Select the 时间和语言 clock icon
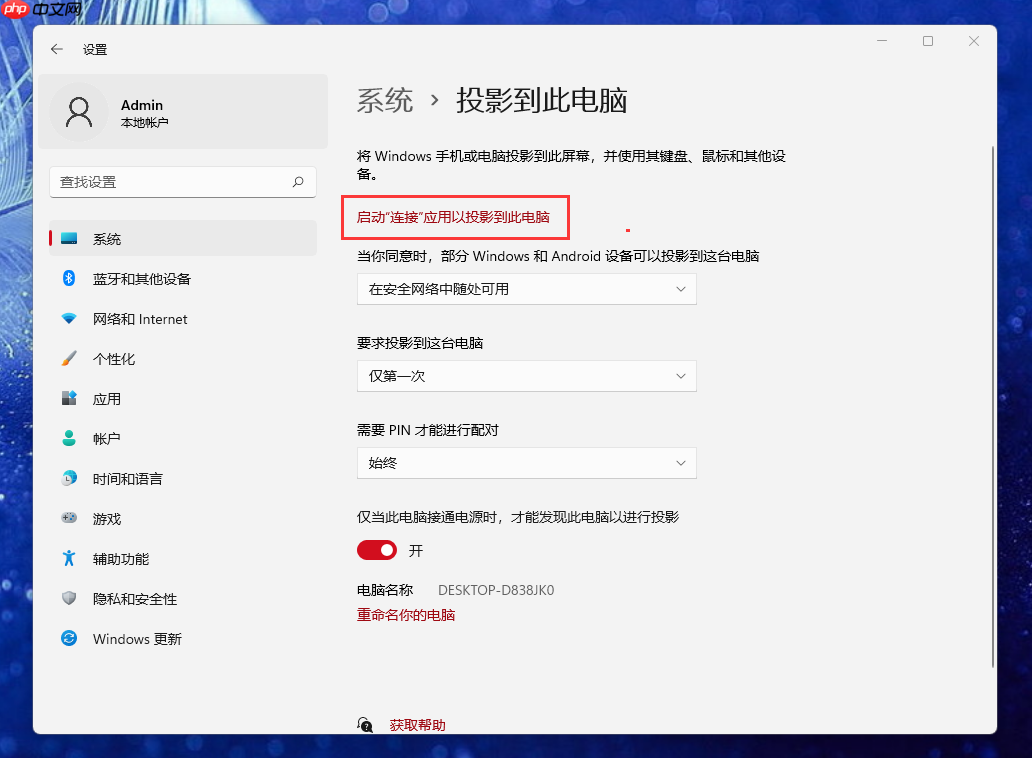 coord(69,478)
